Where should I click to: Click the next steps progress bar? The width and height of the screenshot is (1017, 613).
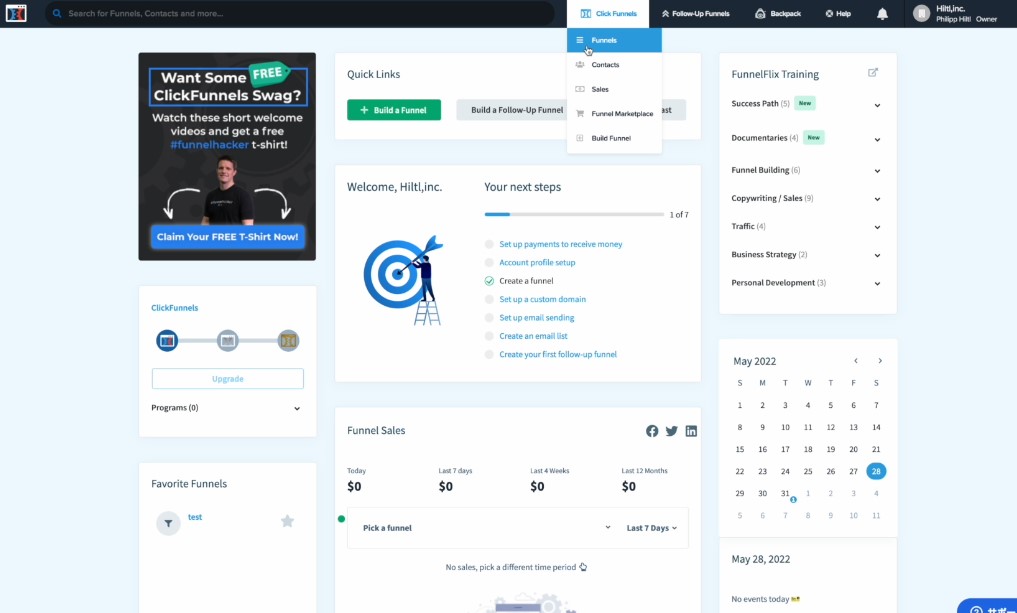pos(574,214)
